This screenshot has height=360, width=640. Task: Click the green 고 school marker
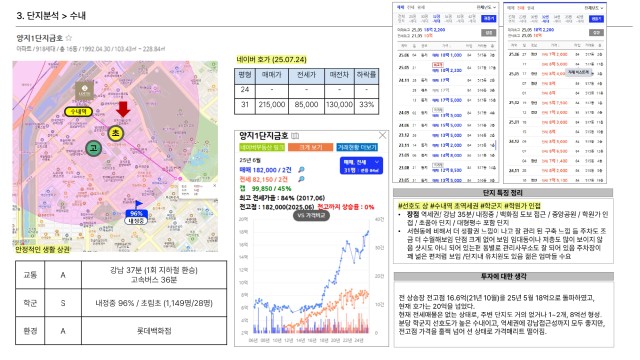click(x=93, y=148)
